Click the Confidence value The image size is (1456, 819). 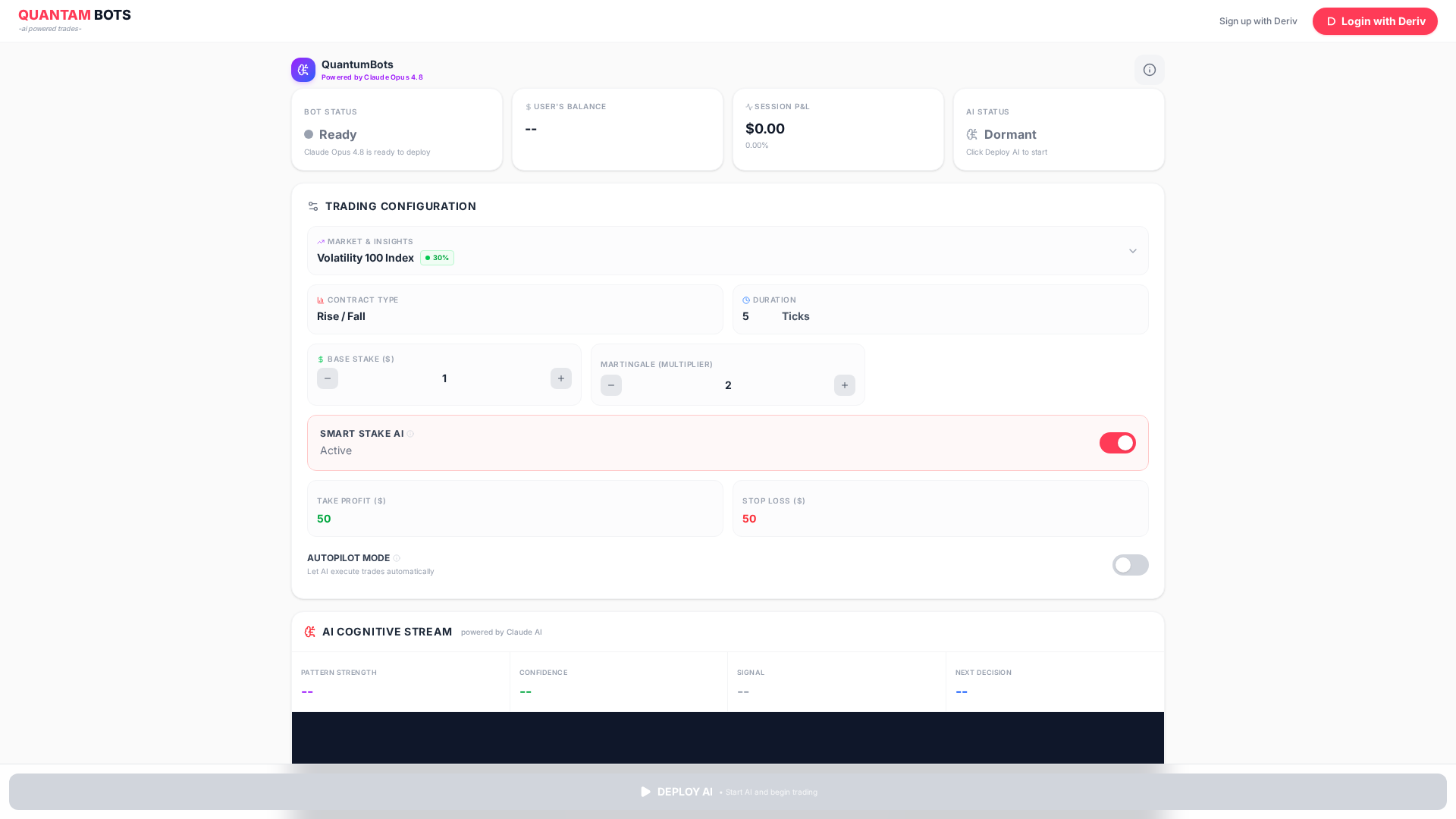(x=526, y=692)
